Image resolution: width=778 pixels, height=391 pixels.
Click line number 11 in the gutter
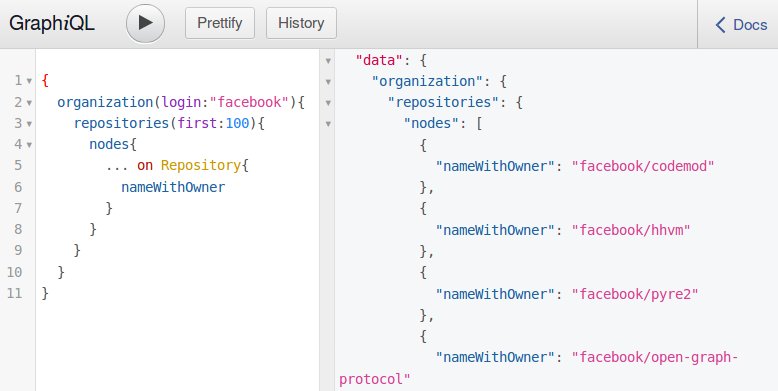(14, 293)
